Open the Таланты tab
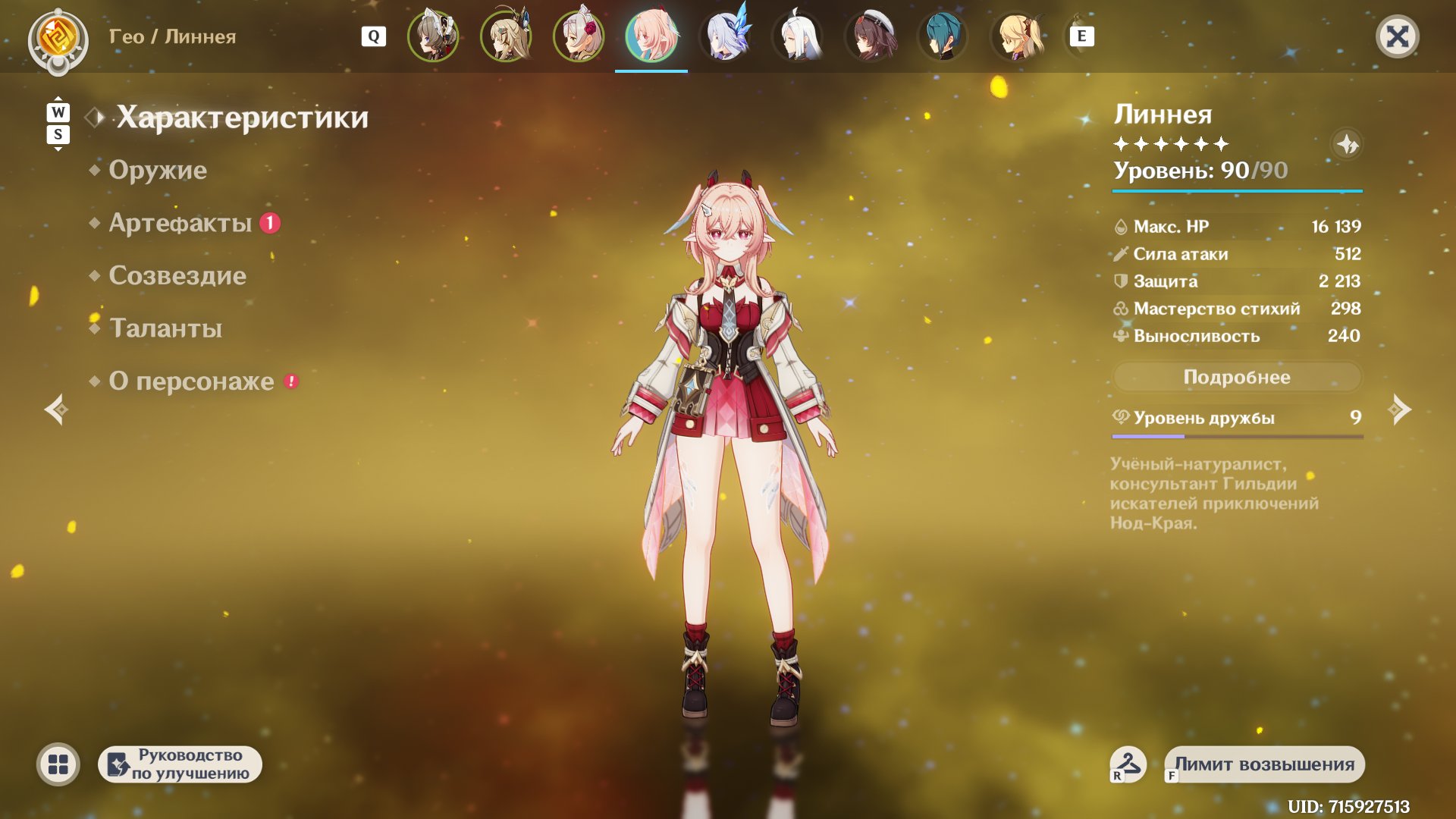 [x=166, y=328]
